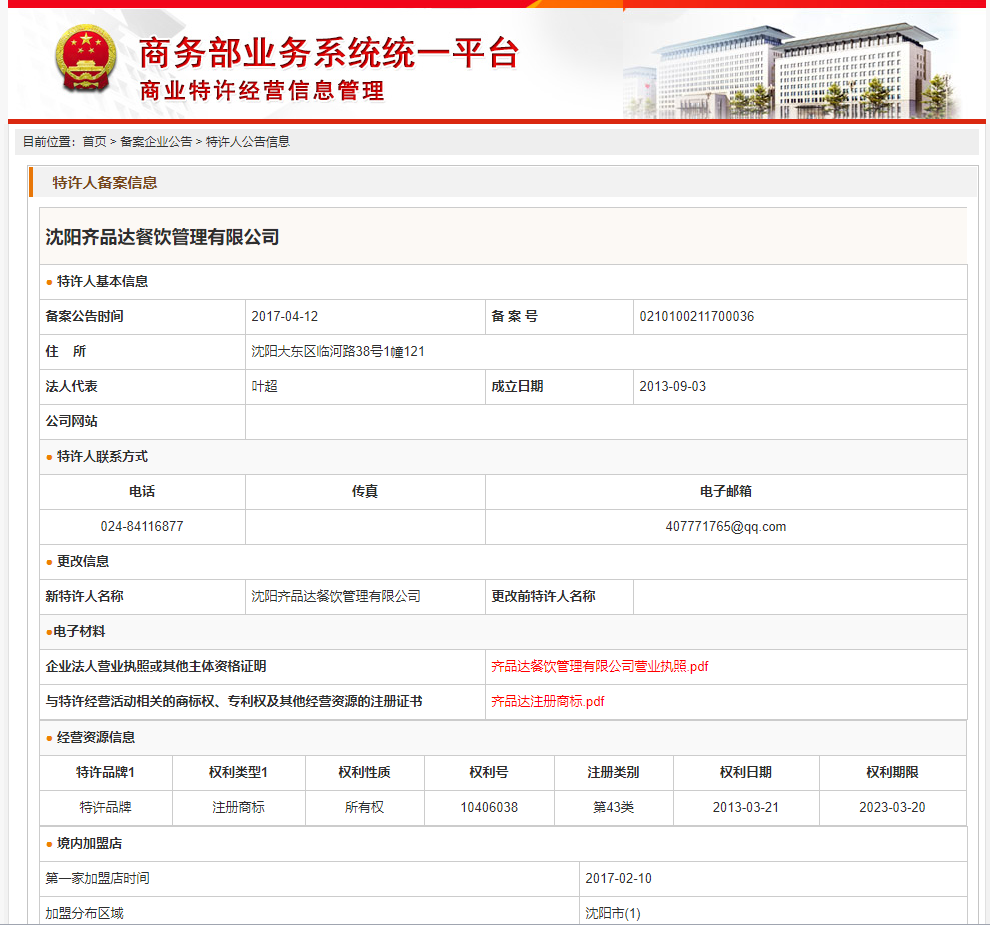The image size is (990, 925).
Task: Click 沈阳齐品达餐饮管理有限公司 in the 新特许人名称 row
Action: [x=335, y=596]
